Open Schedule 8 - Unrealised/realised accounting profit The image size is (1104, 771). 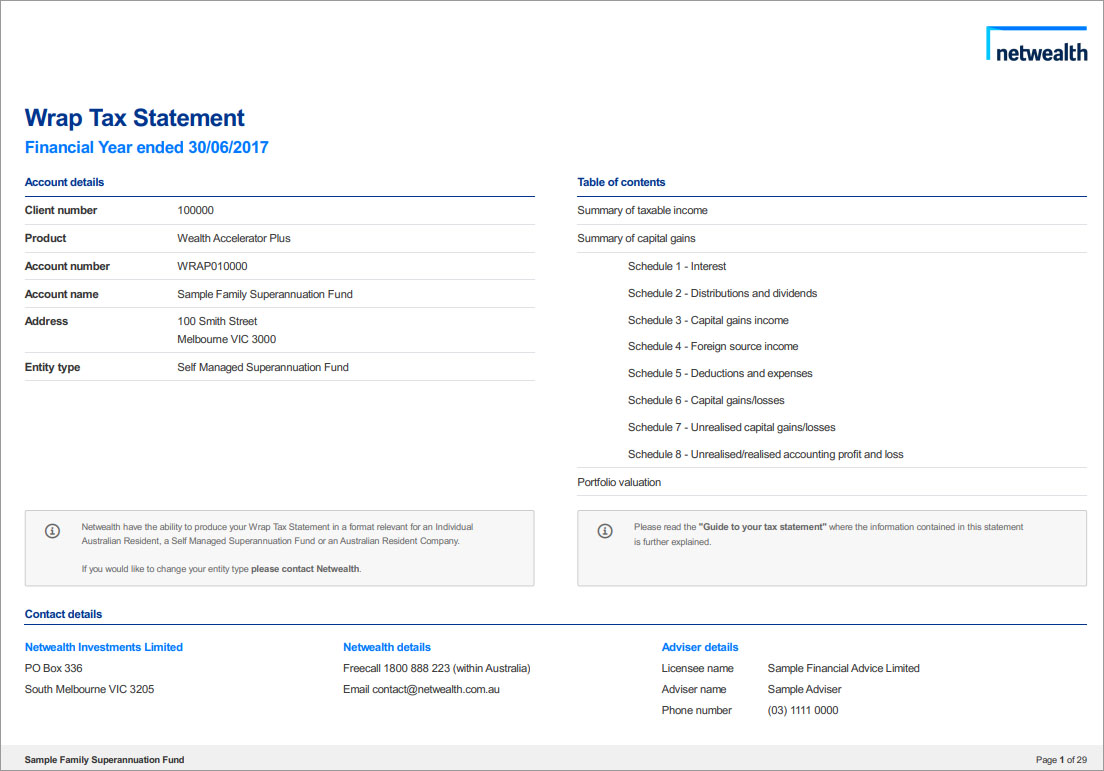point(765,455)
